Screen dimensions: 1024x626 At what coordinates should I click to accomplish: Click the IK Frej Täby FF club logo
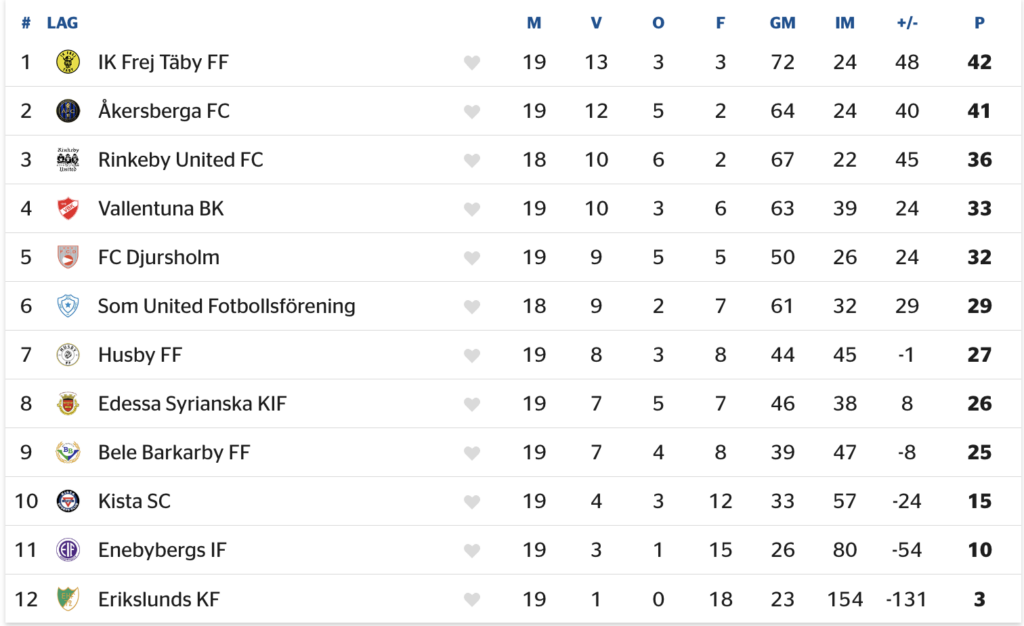tap(68, 62)
